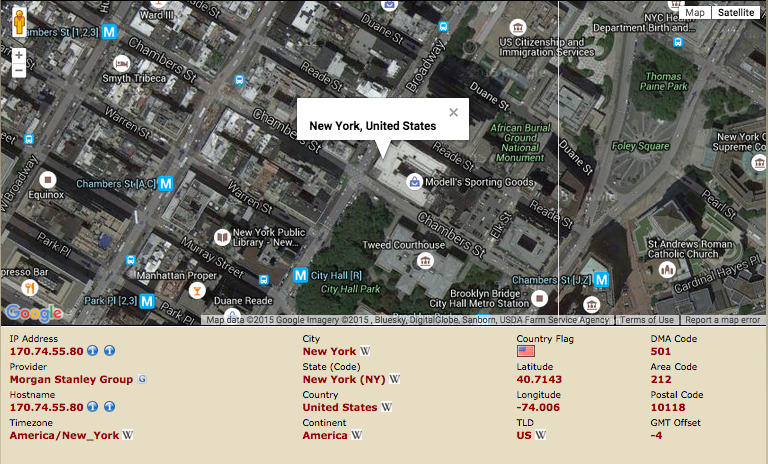The height and width of the screenshot is (464, 768).
Task: Open the Modell's Sporting Goods shopping marker
Action: tap(414, 182)
